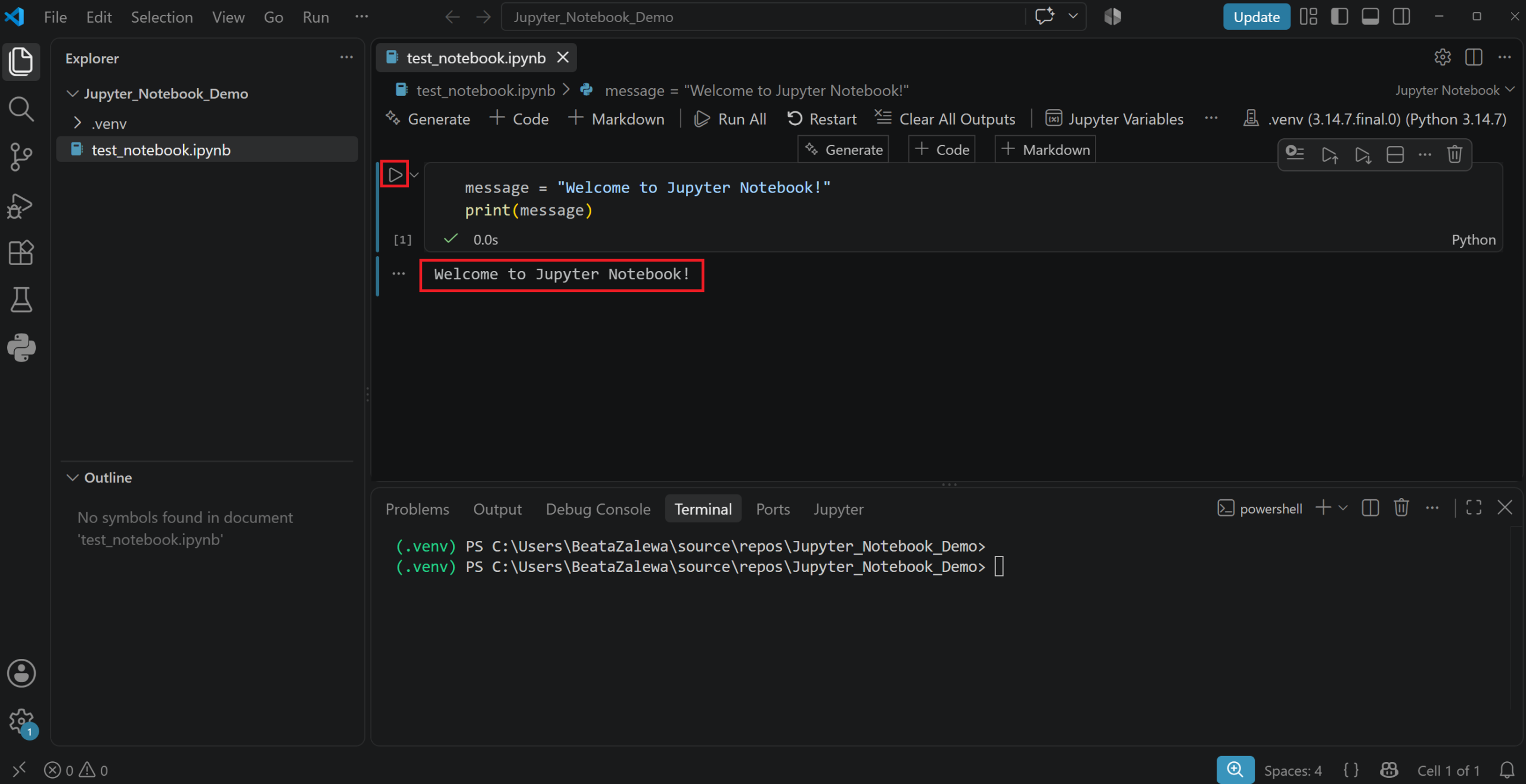Click the zoom icon in status bar
Viewport: 1526px width, 784px height.
coord(1235,770)
